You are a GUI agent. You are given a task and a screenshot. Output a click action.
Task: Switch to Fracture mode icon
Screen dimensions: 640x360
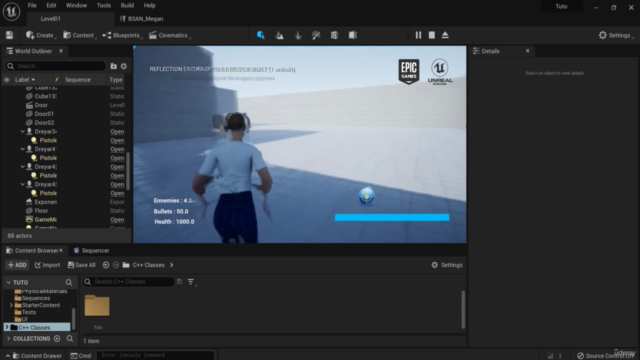tap(334, 35)
